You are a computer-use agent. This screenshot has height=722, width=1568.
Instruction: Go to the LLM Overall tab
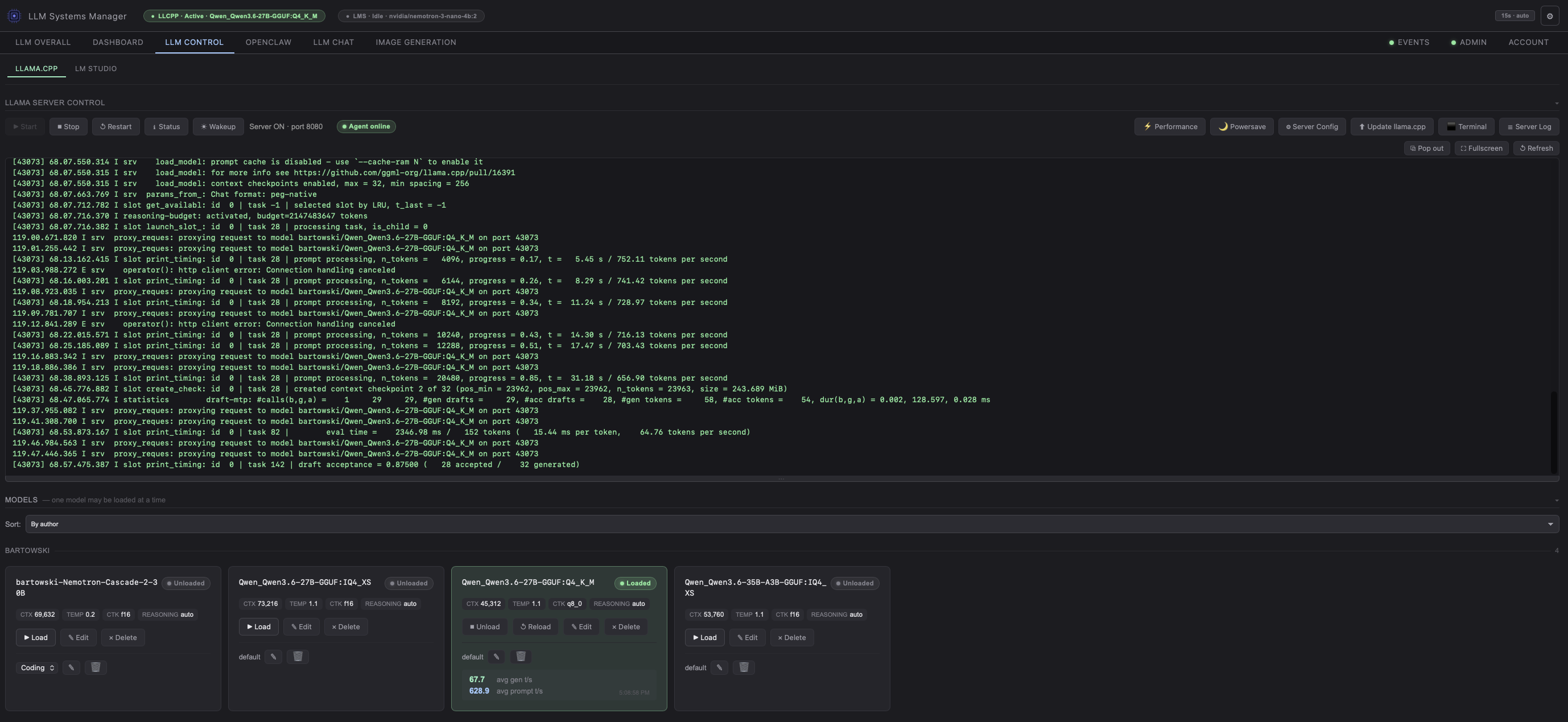click(x=43, y=42)
